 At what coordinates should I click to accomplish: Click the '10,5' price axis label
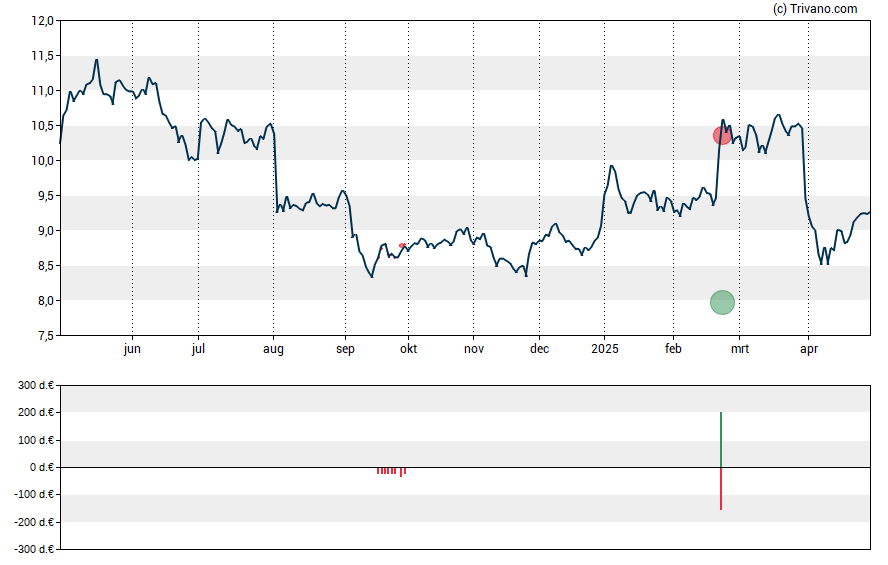pos(42,126)
